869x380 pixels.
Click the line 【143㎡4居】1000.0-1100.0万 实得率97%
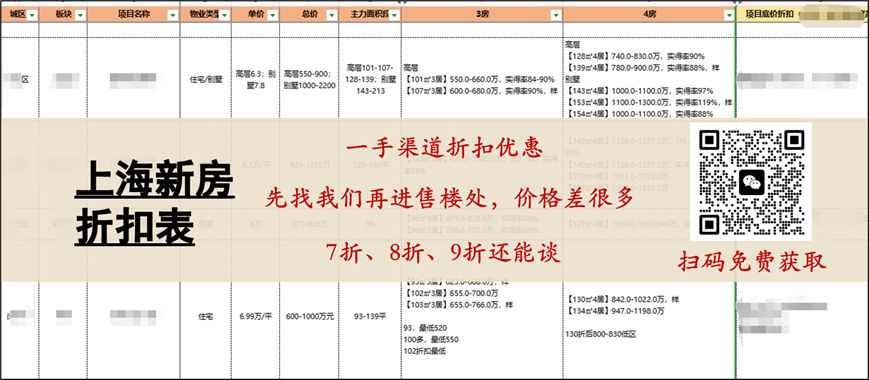click(x=639, y=91)
